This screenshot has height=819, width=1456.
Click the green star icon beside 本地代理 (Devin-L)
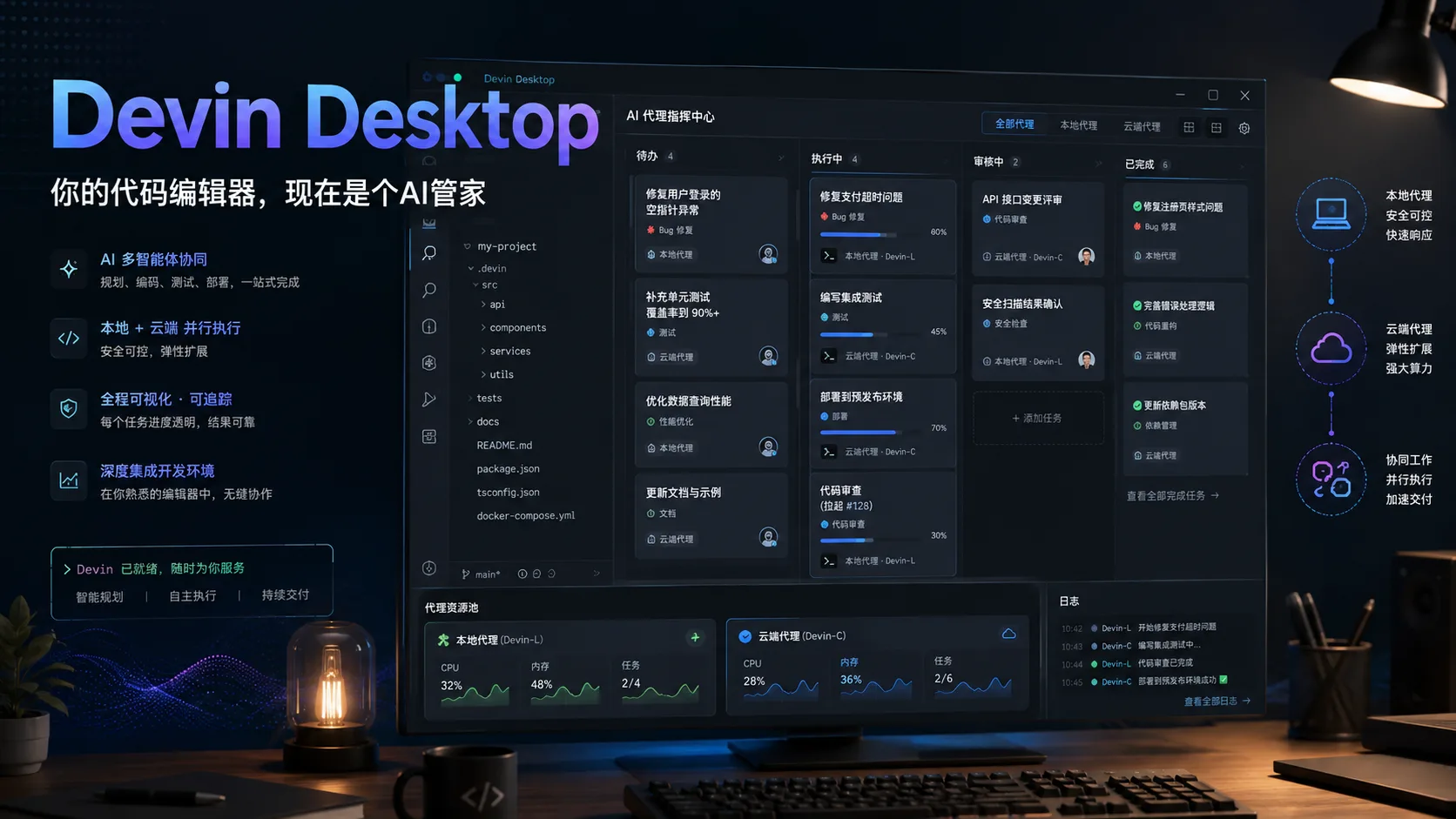443,640
